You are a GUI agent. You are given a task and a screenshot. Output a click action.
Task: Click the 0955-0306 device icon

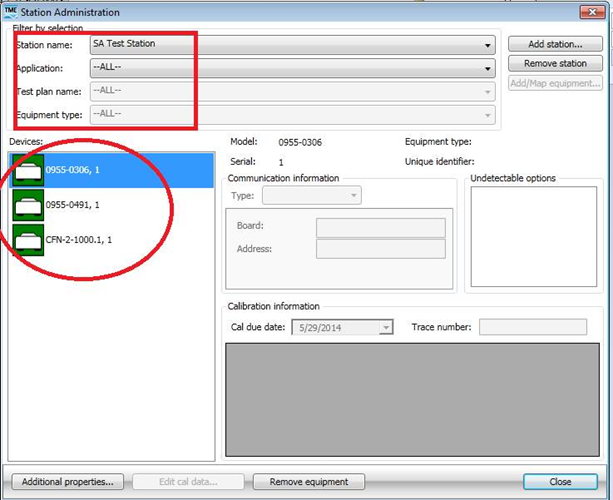(x=27, y=171)
